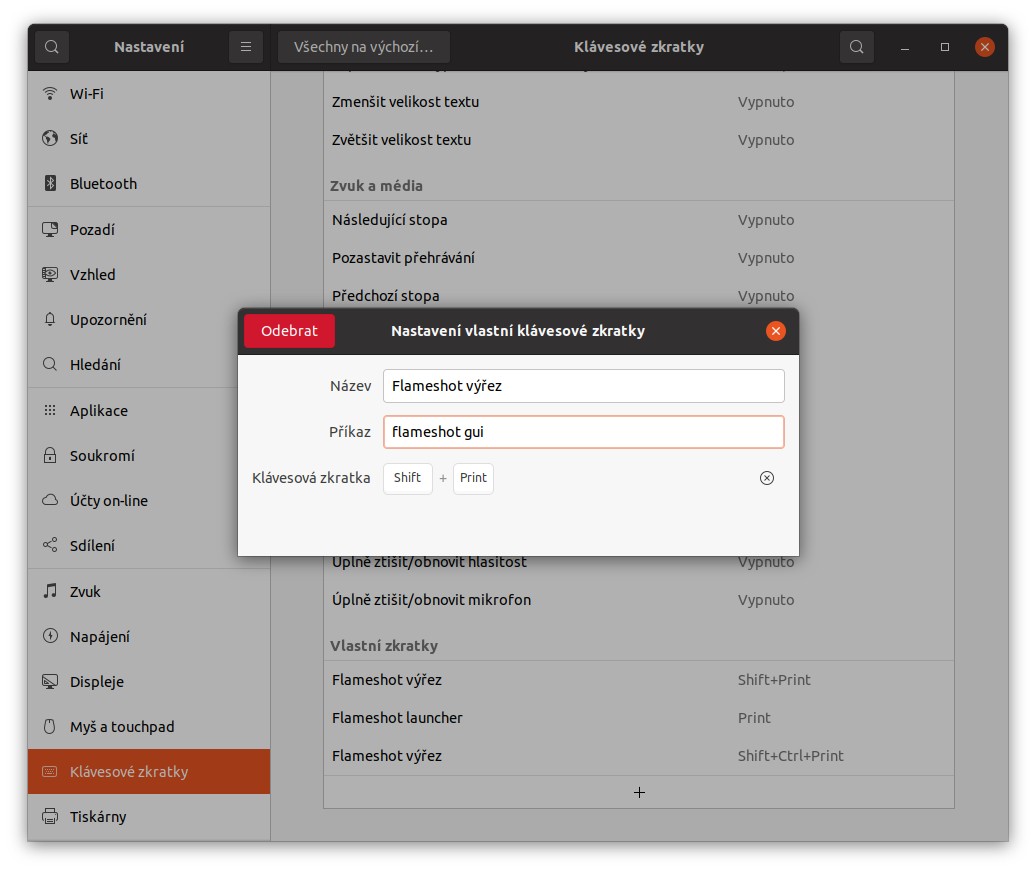Click the sidebar search icon in Nastavení header
This screenshot has width=1035, height=869.
pos(51,47)
